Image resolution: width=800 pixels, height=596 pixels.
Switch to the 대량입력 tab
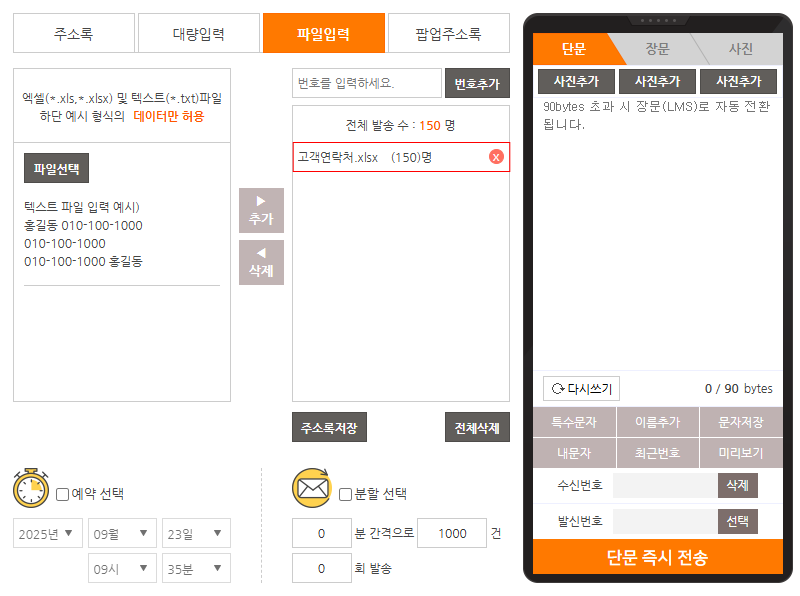tap(198, 33)
